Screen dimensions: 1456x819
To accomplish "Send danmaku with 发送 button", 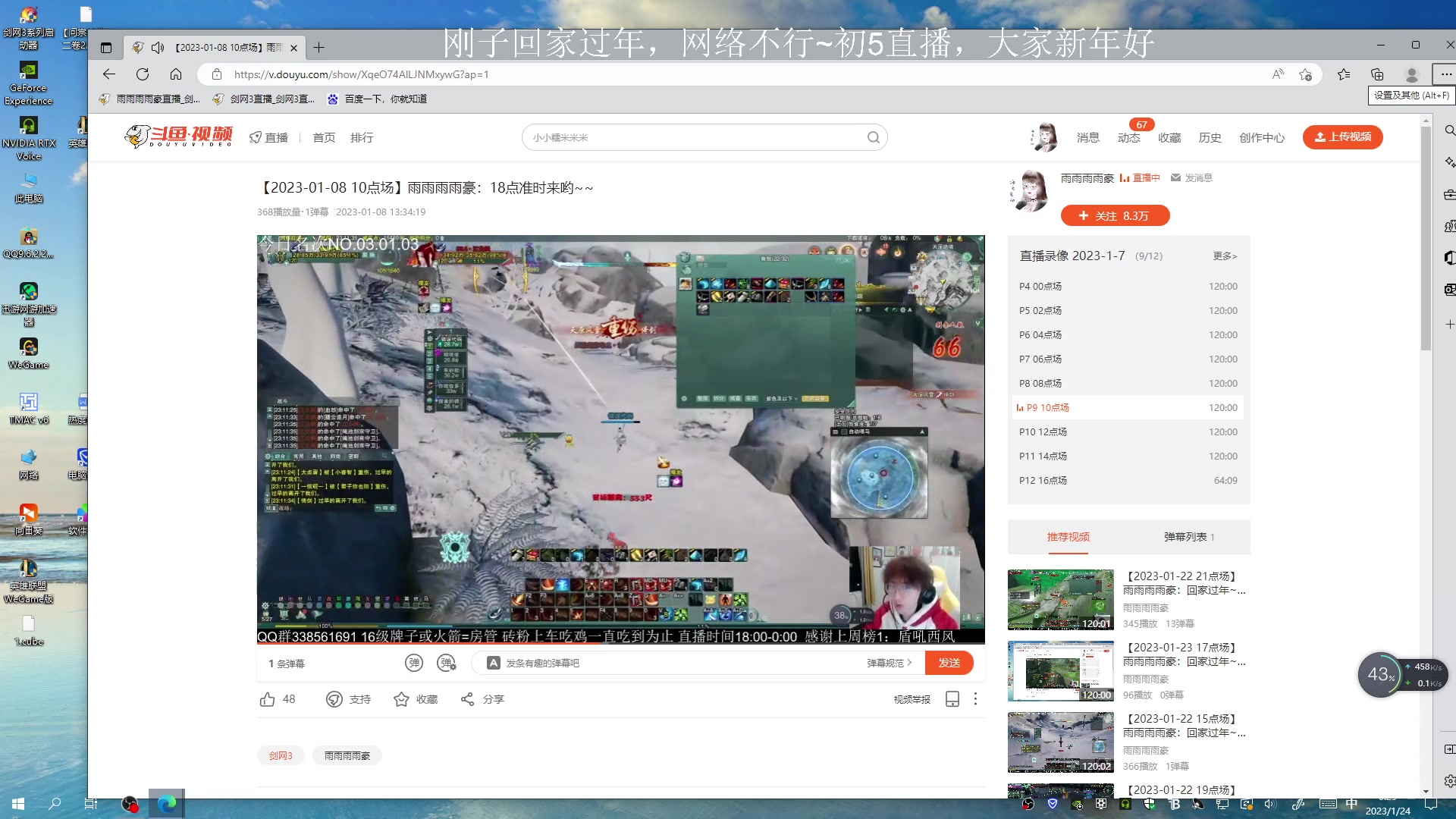I will 949,663.
